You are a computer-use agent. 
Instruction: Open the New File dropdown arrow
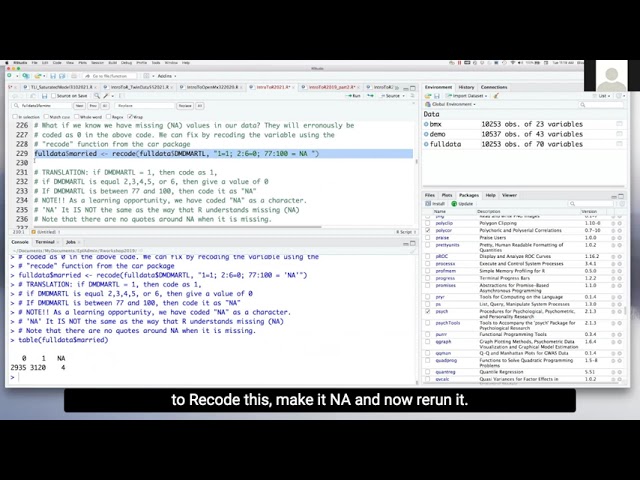pyautogui.click(x=17, y=76)
